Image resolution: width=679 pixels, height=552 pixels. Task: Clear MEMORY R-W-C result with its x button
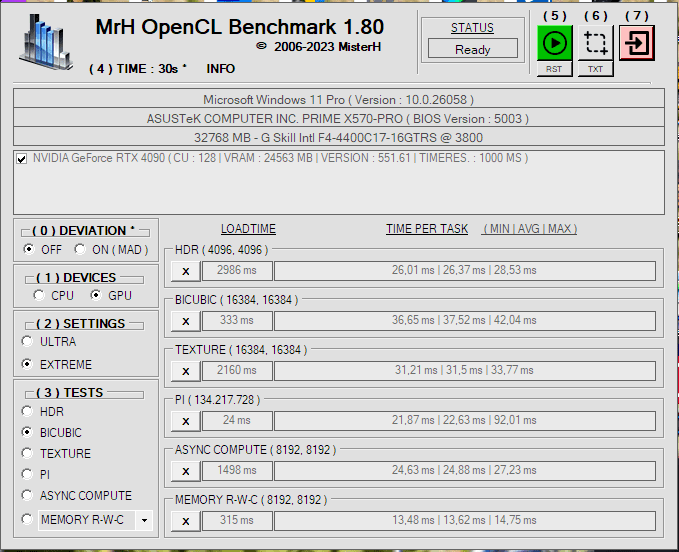pos(186,521)
